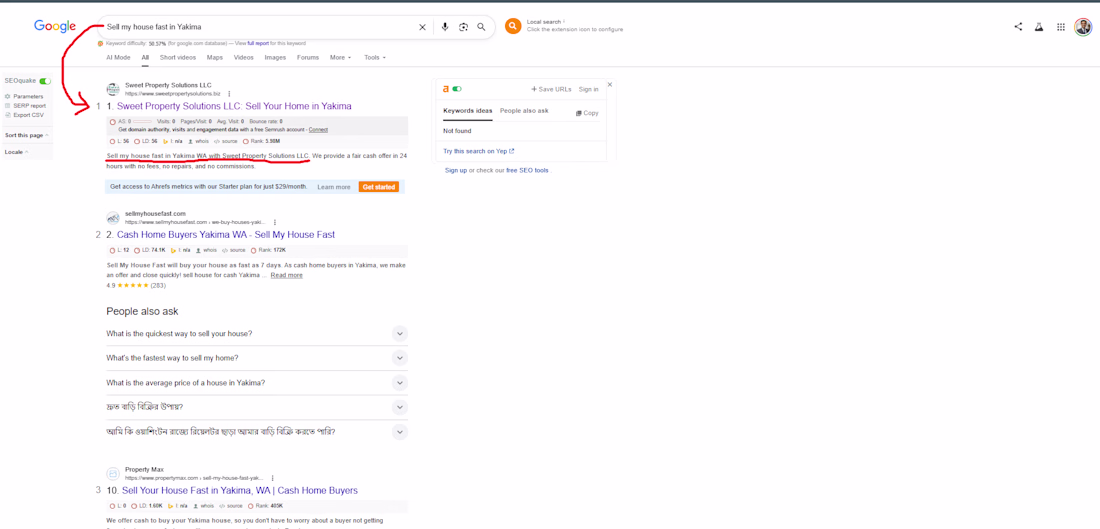Open the free SEO tools link

point(528,170)
